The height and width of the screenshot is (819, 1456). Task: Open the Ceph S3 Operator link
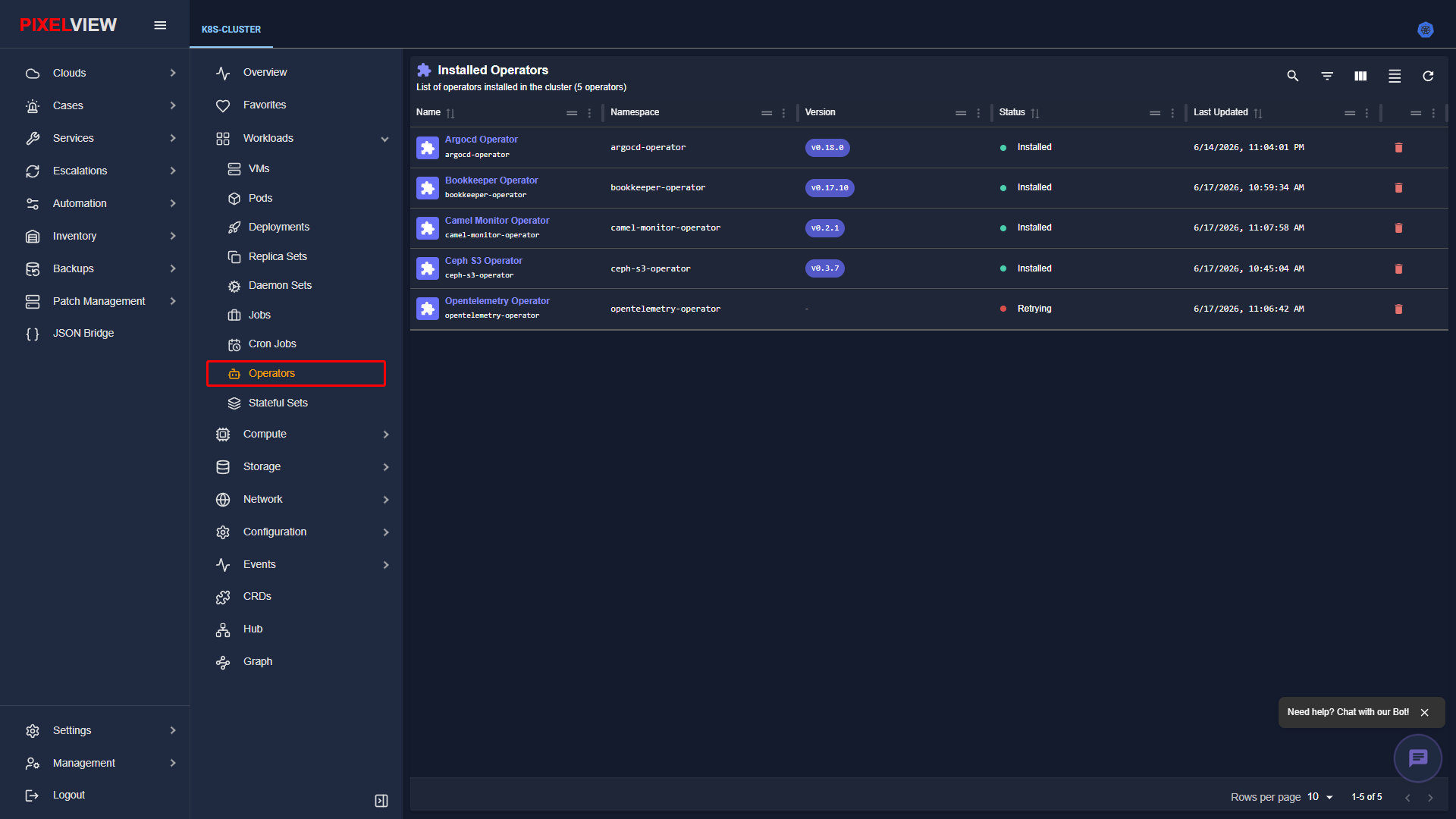(x=483, y=261)
